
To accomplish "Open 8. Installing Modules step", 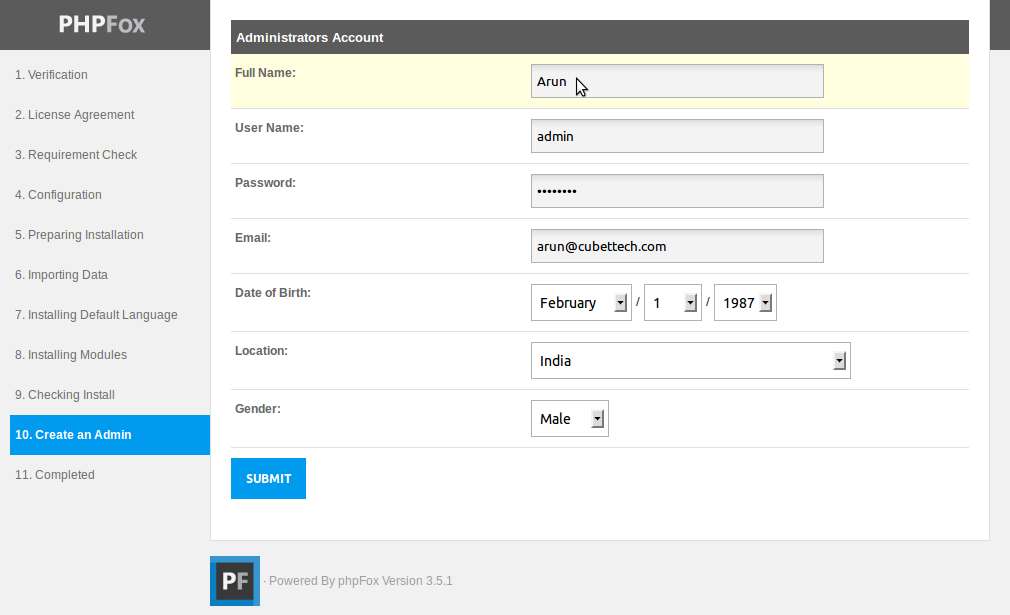I will [71, 354].
